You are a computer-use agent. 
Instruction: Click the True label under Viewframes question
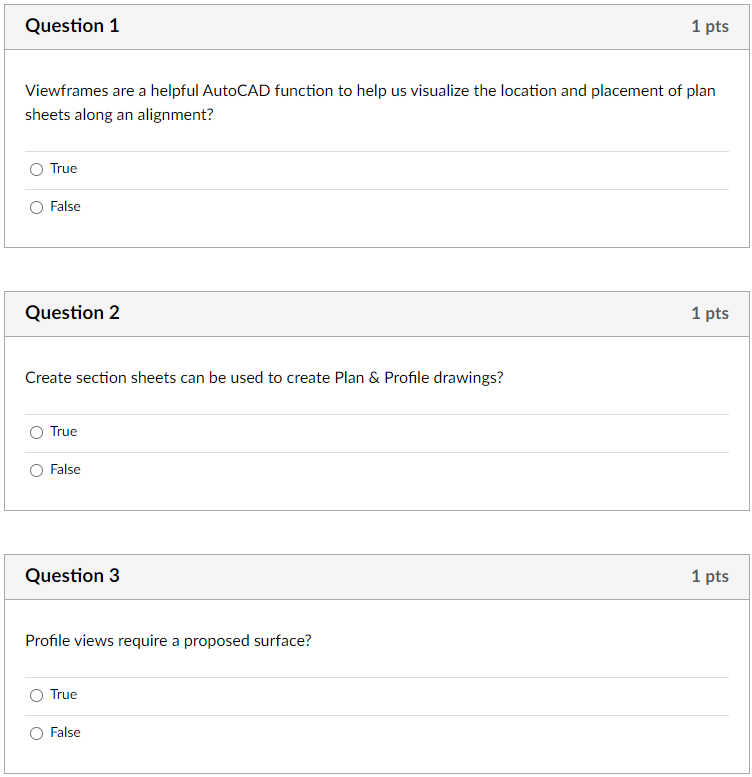click(63, 169)
